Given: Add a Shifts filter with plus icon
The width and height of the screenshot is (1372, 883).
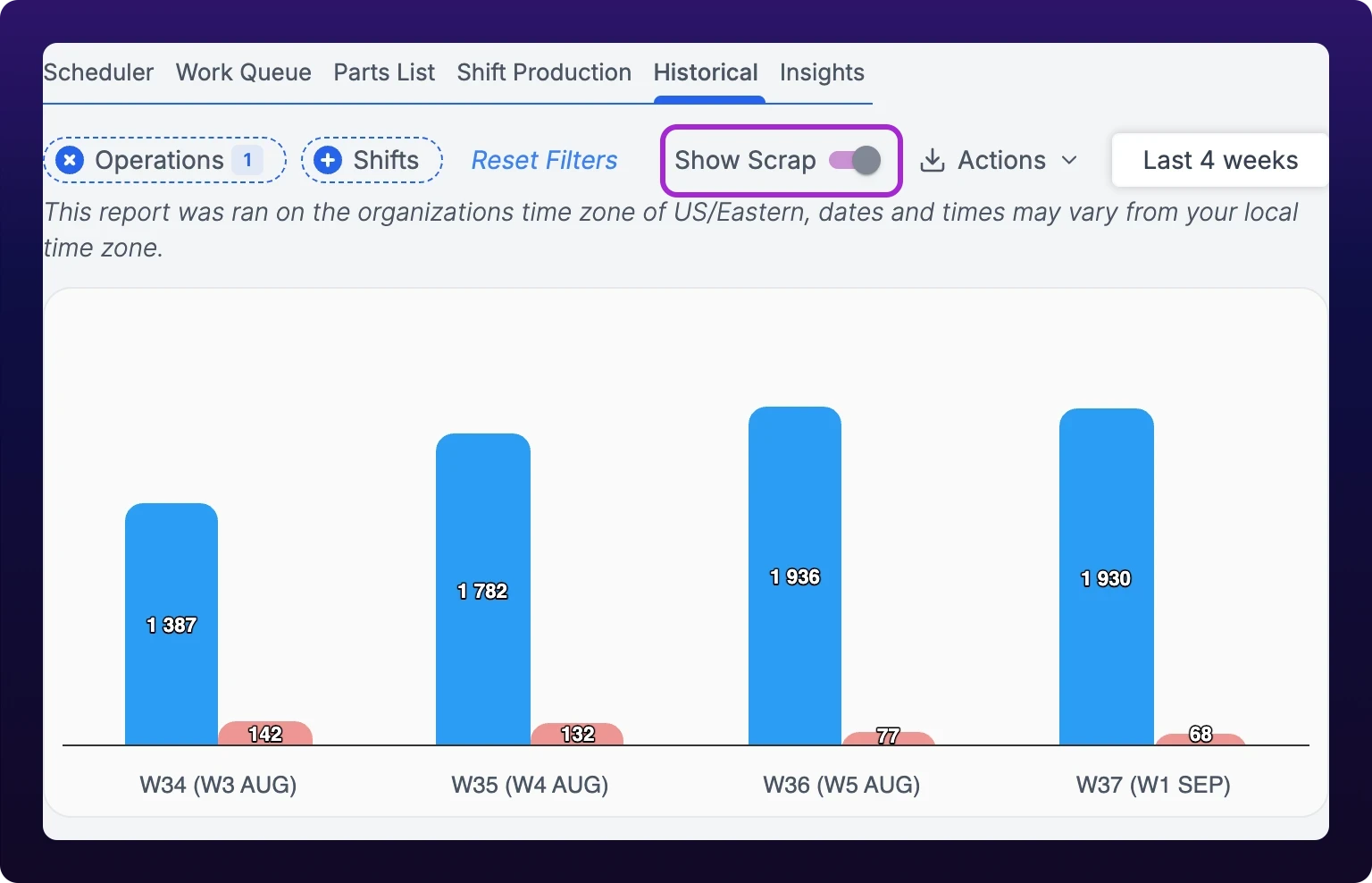Looking at the screenshot, I should coord(328,160).
